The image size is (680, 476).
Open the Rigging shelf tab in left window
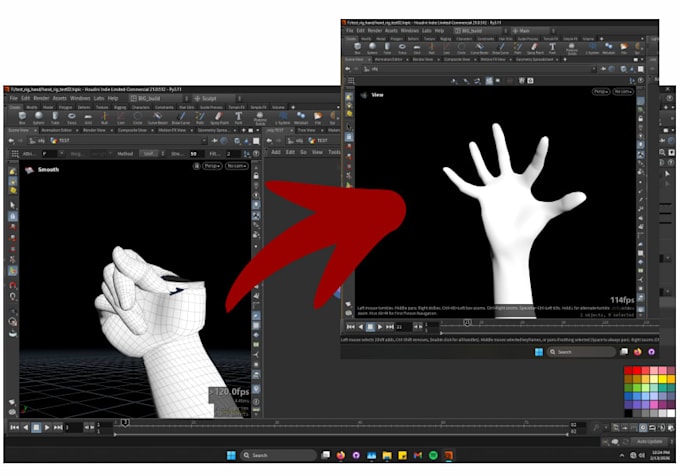pos(120,107)
